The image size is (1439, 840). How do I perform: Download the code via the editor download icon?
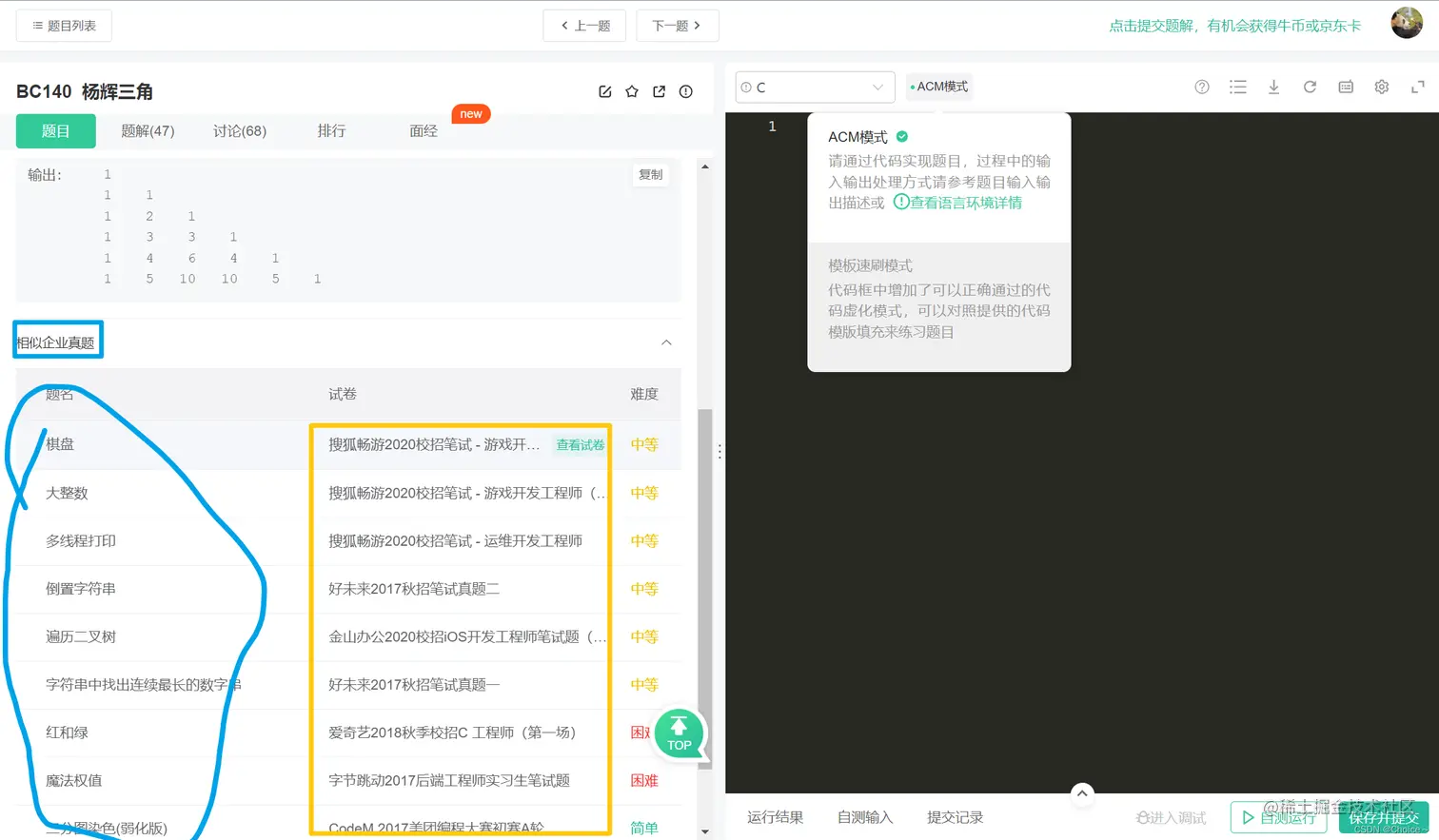pos(1274,86)
